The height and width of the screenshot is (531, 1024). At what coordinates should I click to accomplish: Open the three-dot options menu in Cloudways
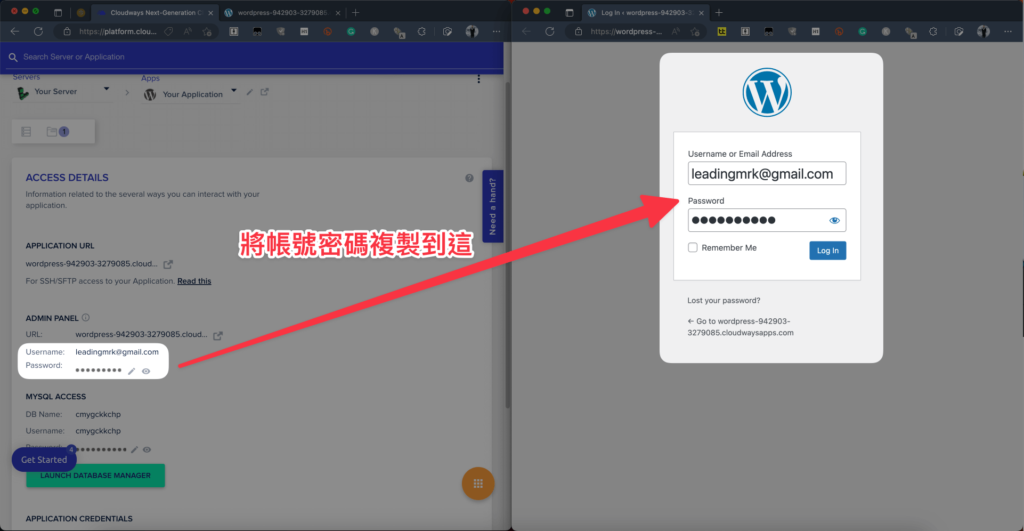pos(479,79)
